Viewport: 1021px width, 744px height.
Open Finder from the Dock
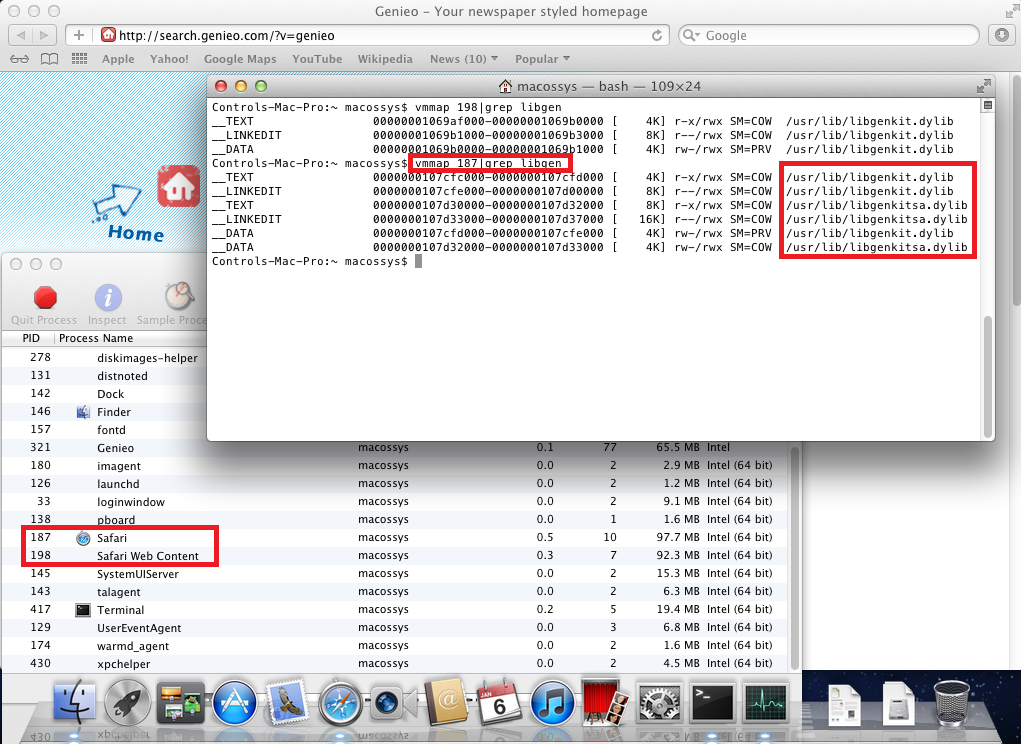(x=74, y=702)
